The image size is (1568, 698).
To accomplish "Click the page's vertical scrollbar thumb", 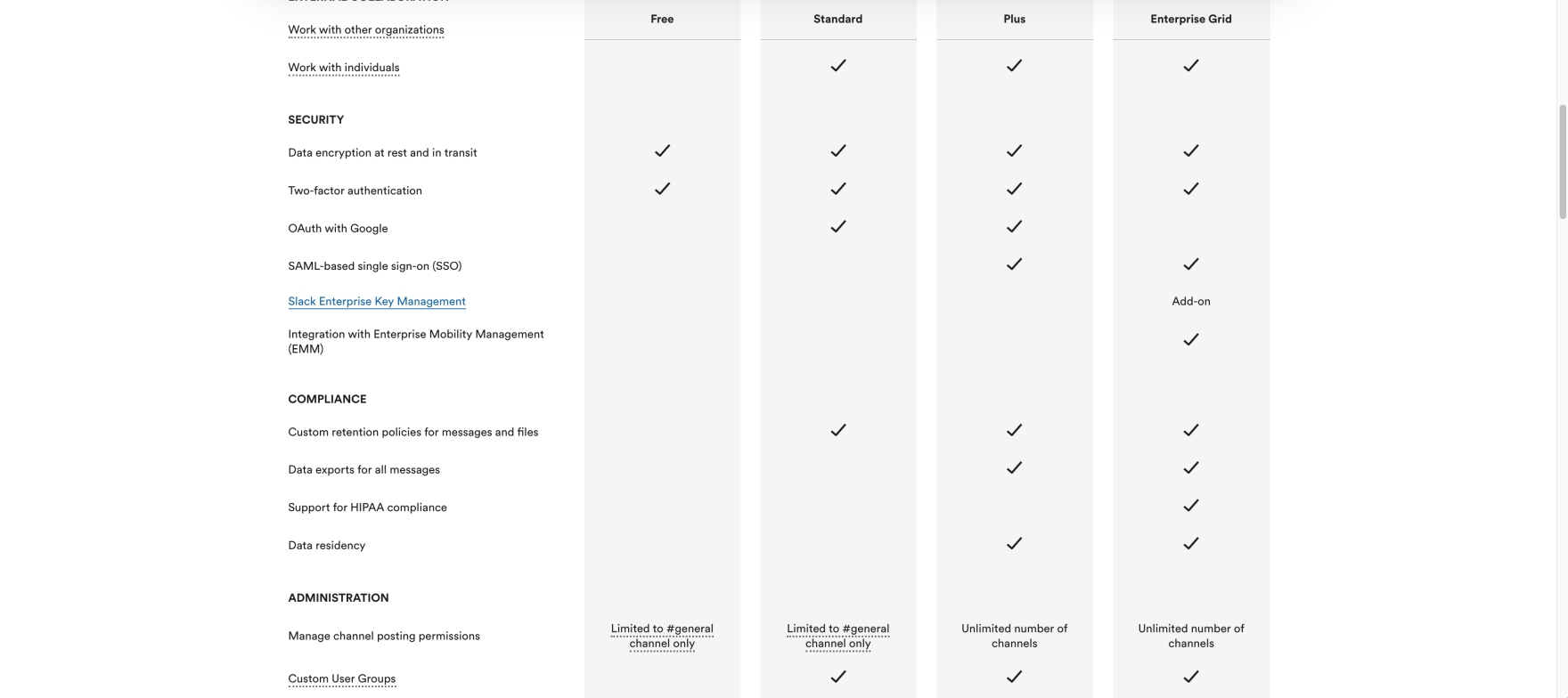I will [1562, 160].
